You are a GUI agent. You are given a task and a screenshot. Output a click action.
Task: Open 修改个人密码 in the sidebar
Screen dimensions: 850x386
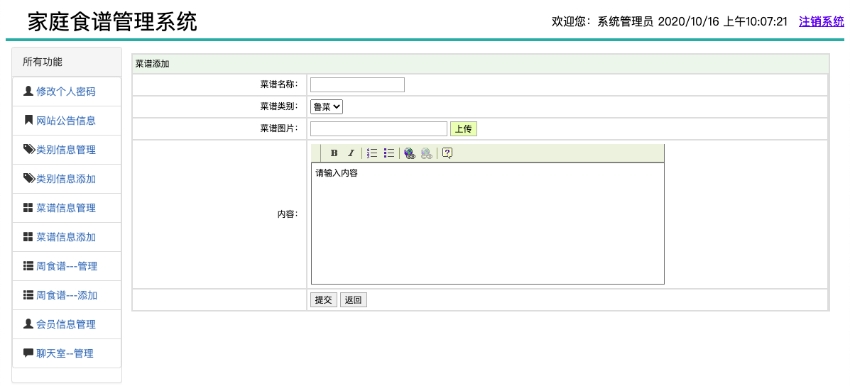pyautogui.click(x=66, y=92)
